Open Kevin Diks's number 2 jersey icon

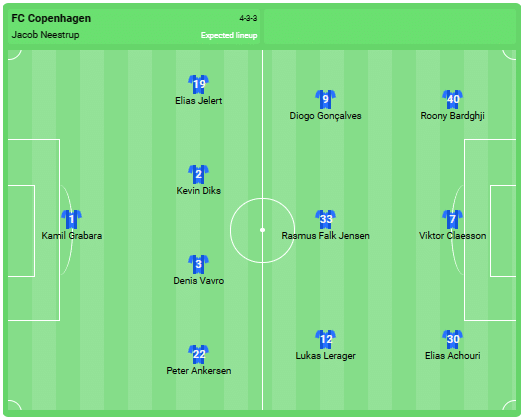coord(199,174)
